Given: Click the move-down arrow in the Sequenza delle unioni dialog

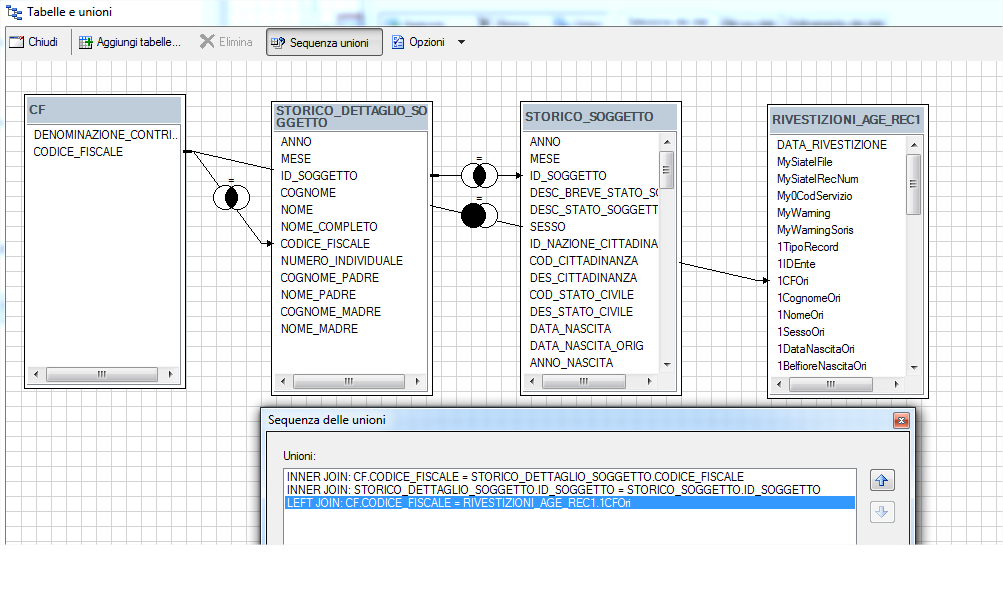Looking at the screenshot, I should tap(881, 512).
